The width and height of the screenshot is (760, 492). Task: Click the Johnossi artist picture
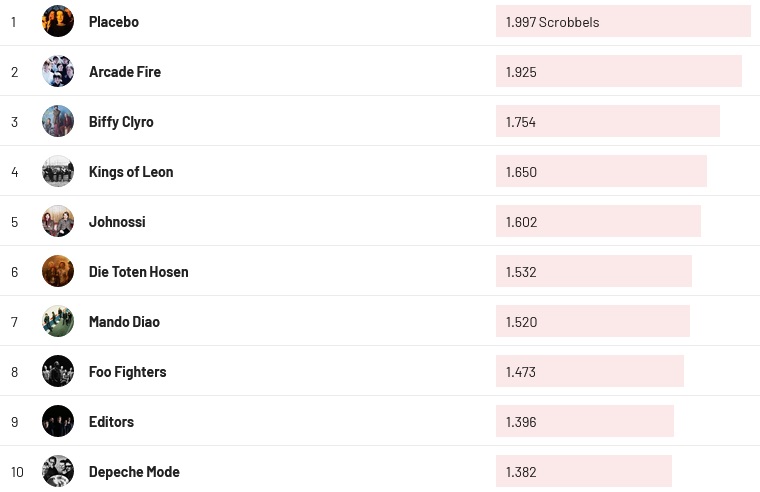tap(58, 221)
